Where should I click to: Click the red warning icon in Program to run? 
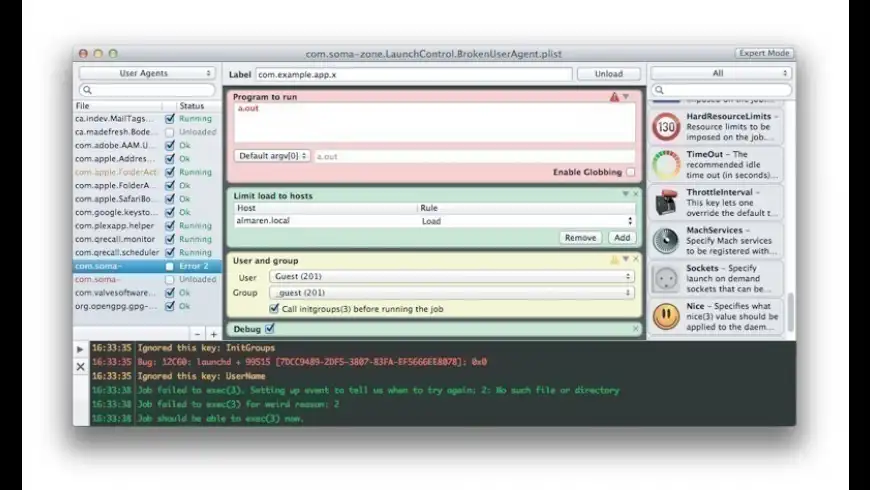614,97
